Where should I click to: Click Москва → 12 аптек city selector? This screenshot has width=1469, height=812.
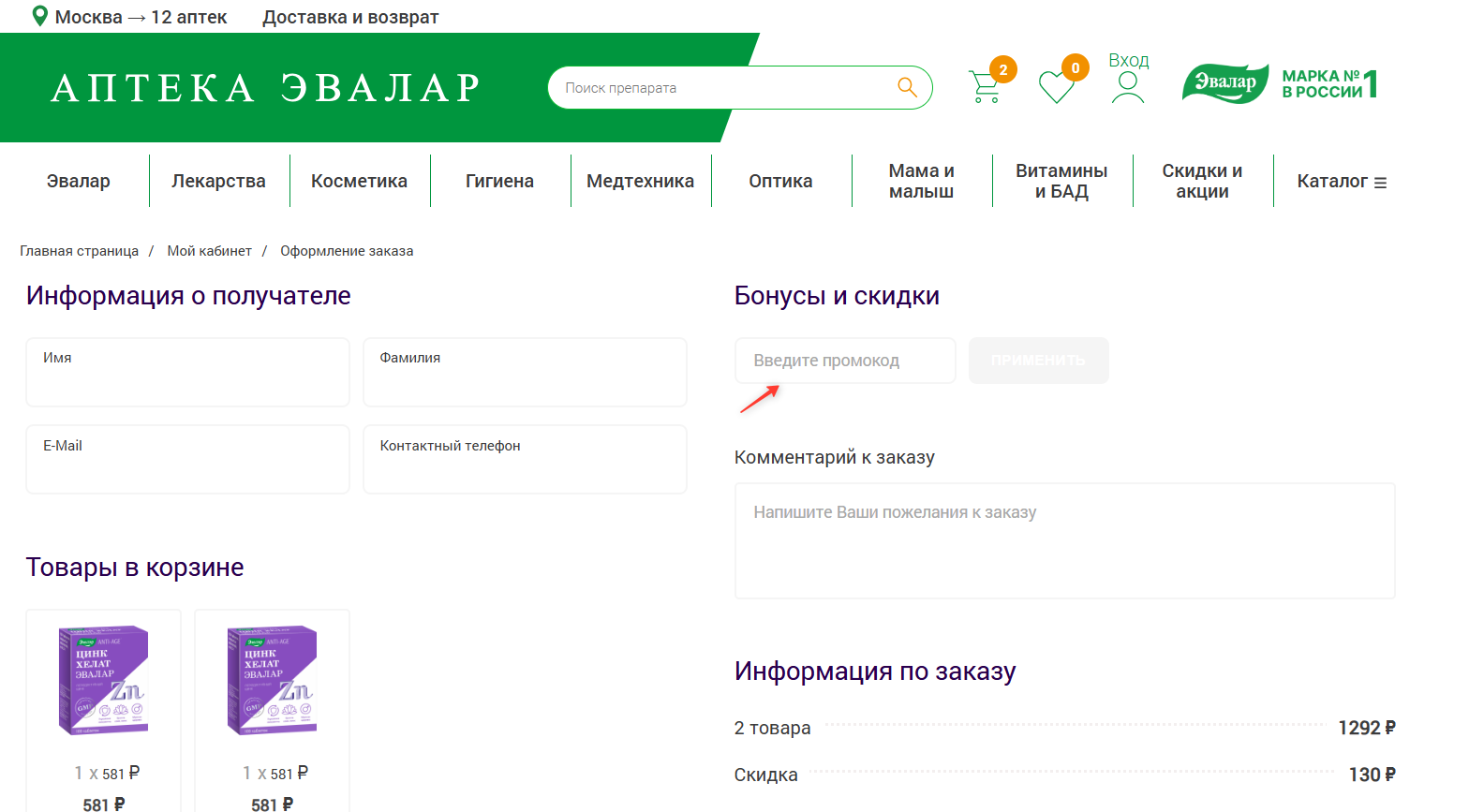141,17
